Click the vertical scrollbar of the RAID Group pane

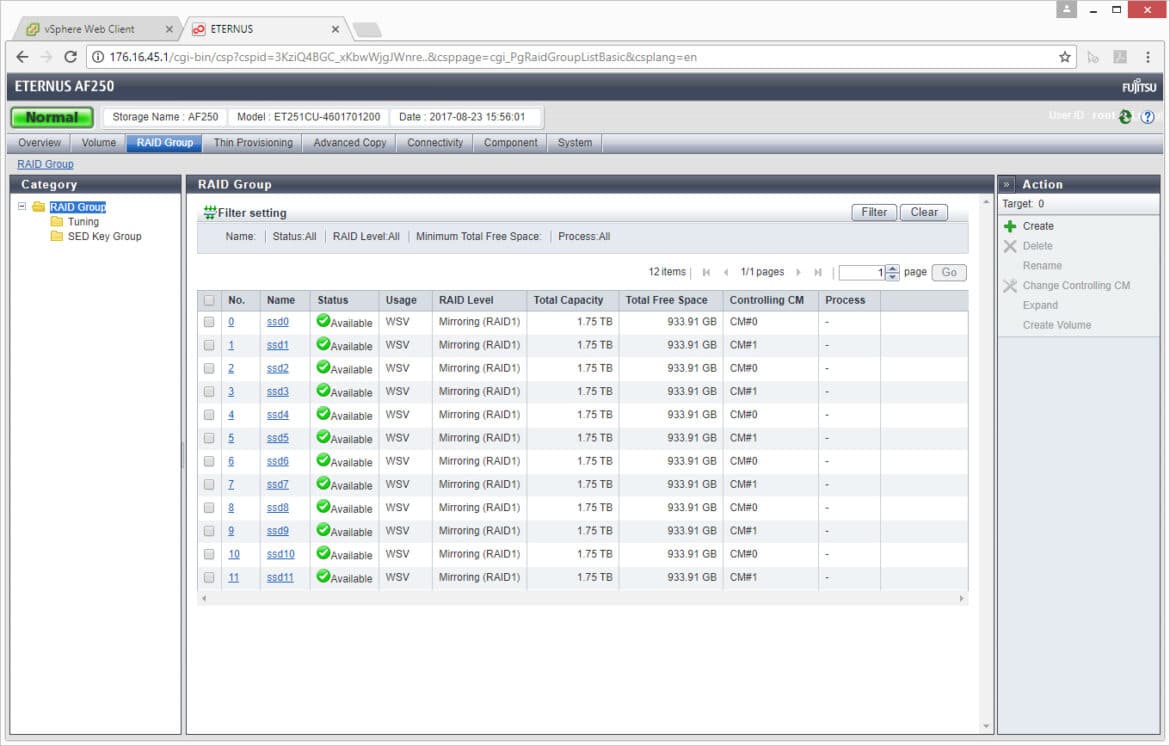pyautogui.click(x=986, y=464)
